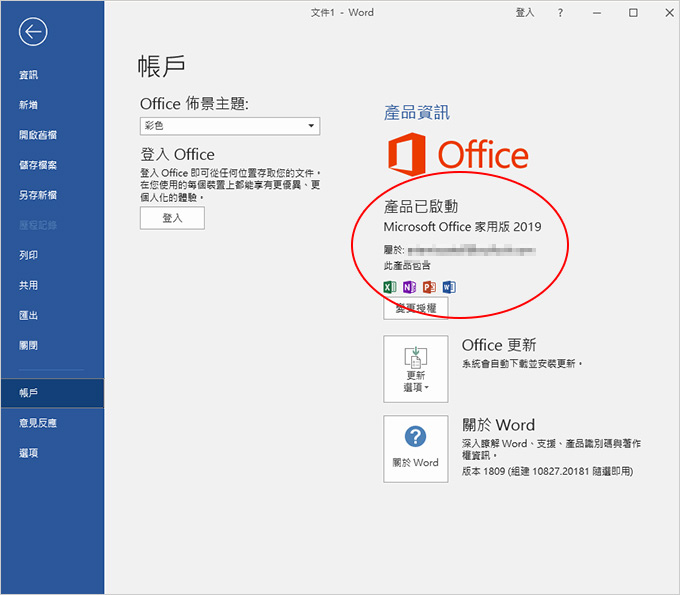Viewport: 680px width, 595px height.
Task: Select the 帳戶 sidebar item
Action: pyautogui.click(x=52, y=393)
